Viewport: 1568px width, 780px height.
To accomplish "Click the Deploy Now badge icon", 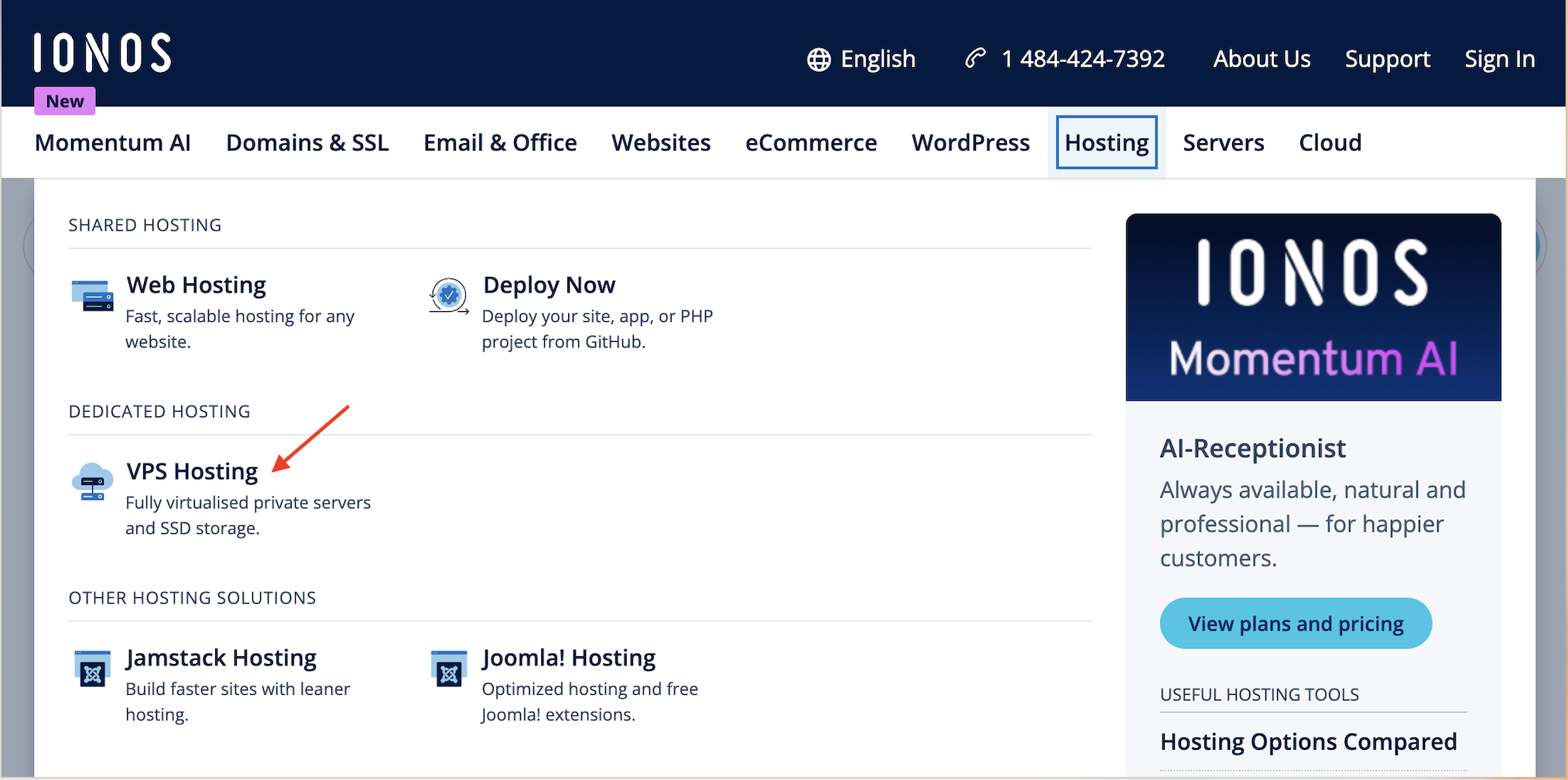I will click(449, 296).
